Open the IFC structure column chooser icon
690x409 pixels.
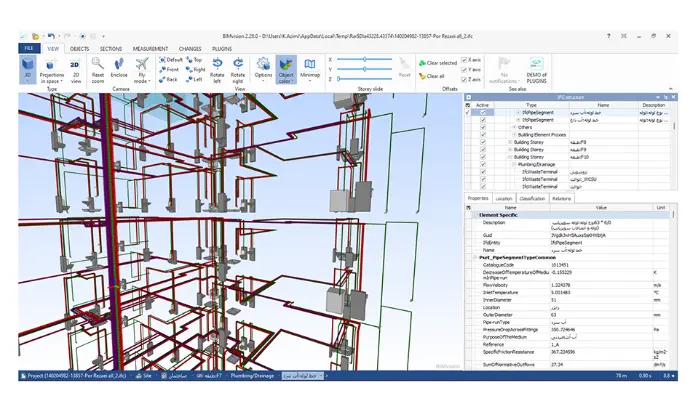[467, 105]
